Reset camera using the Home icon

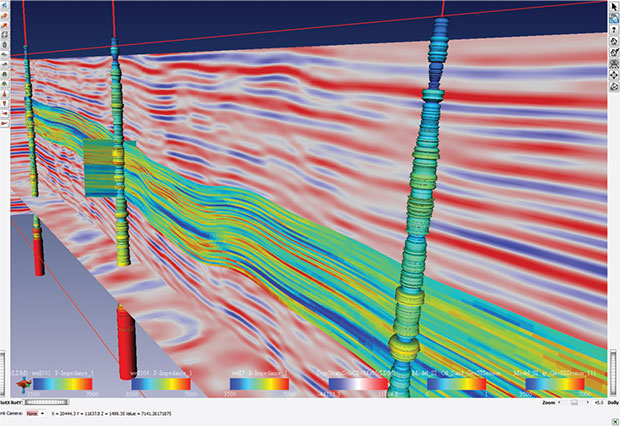pos(613,42)
